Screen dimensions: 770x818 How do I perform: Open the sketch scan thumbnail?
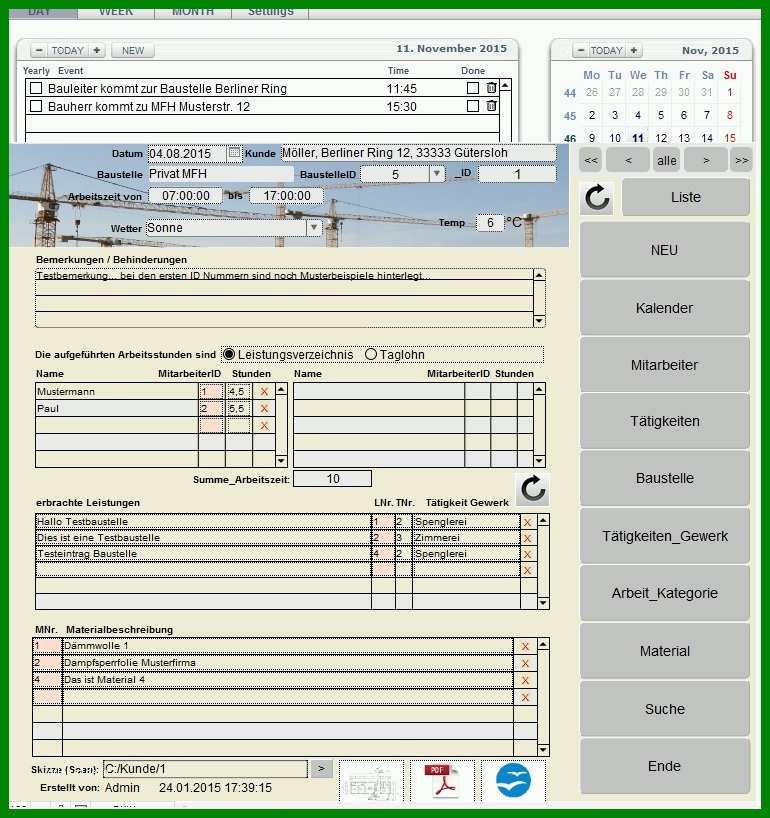pos(371,781)
